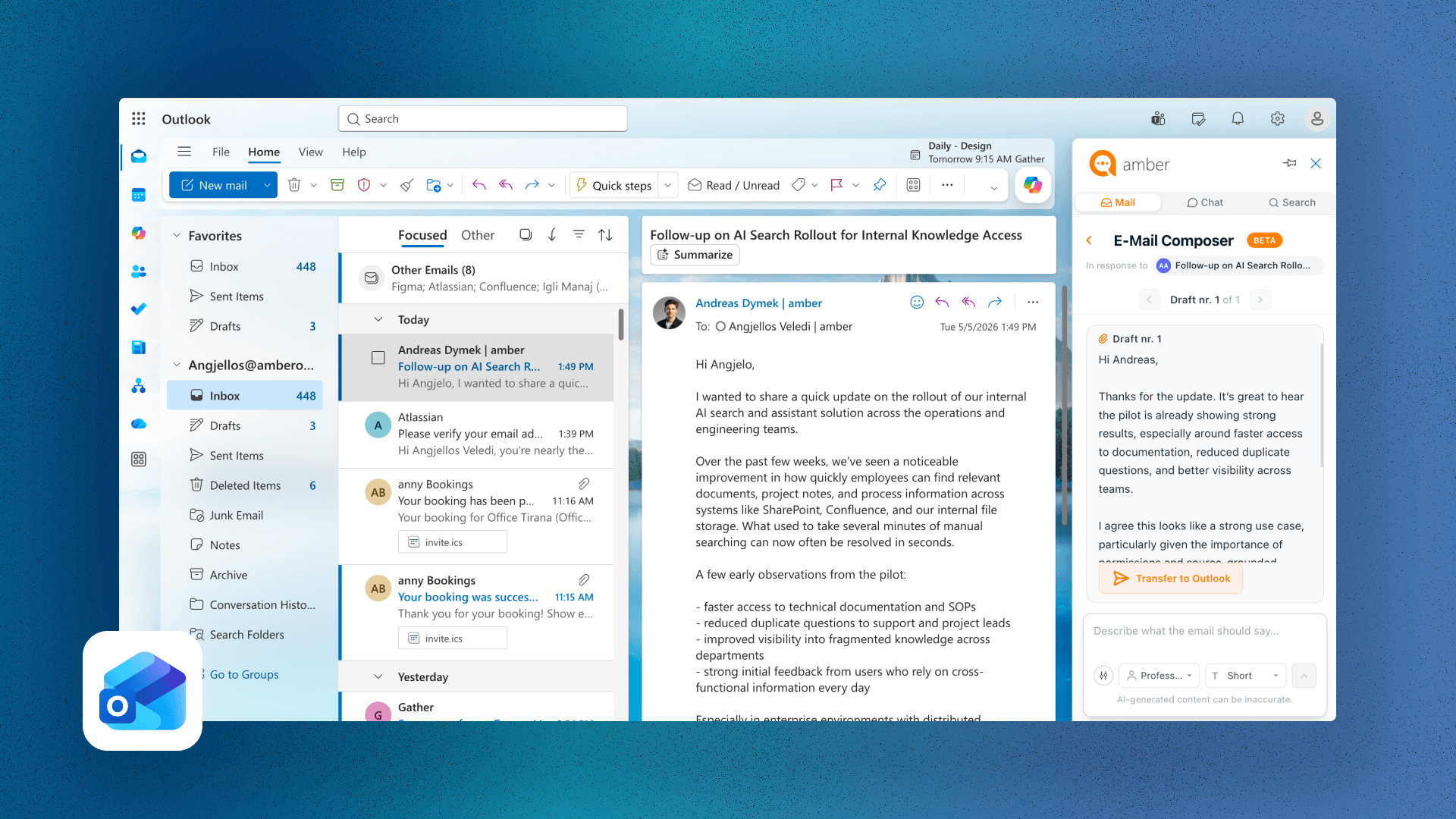This screenshot has width=1456, height=819.
Task: Open OneDrive cloud icon in app rail
Action: (x=139, y=424)
